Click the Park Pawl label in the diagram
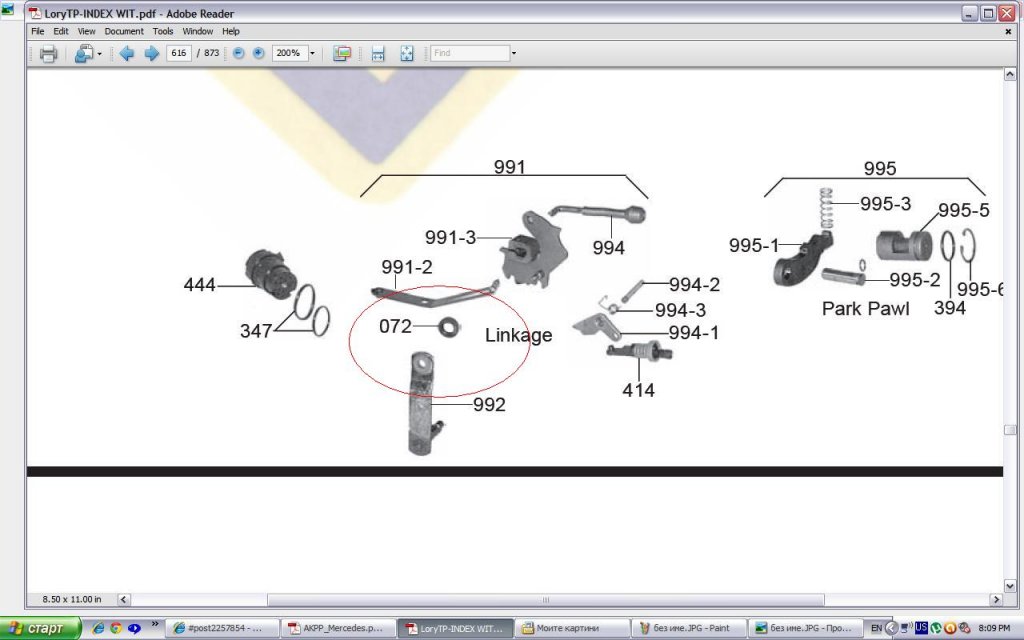 pyautogui.click(x=865, y=308)
